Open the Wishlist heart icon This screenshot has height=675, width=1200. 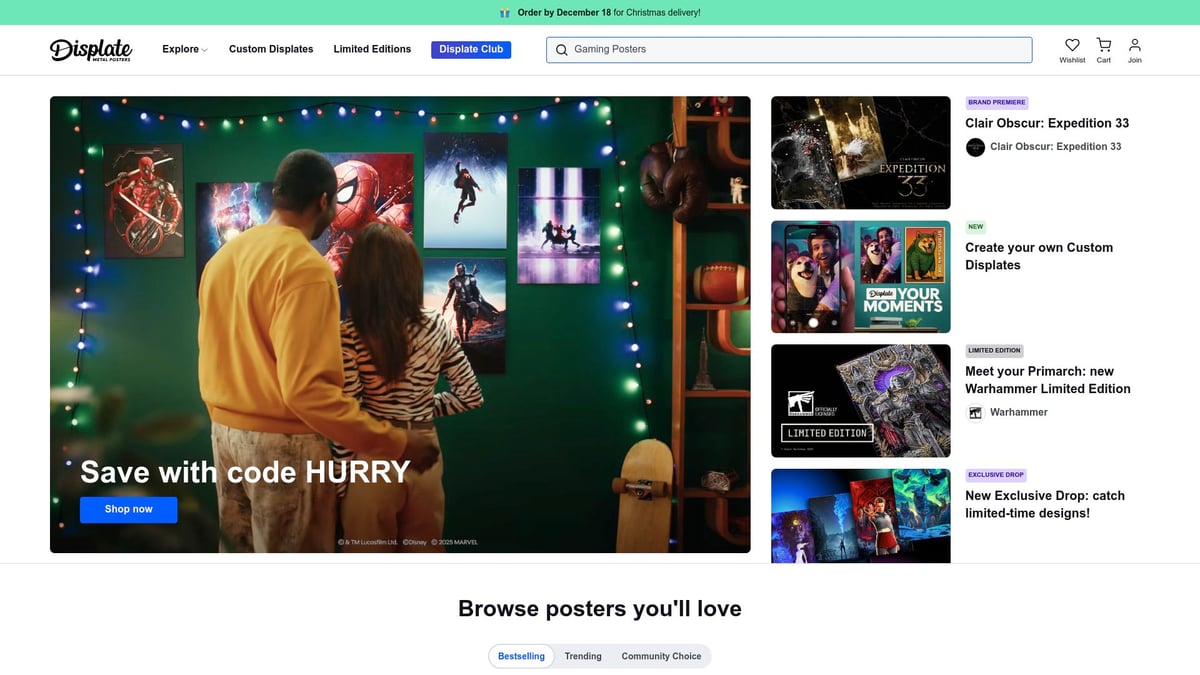1072,45
